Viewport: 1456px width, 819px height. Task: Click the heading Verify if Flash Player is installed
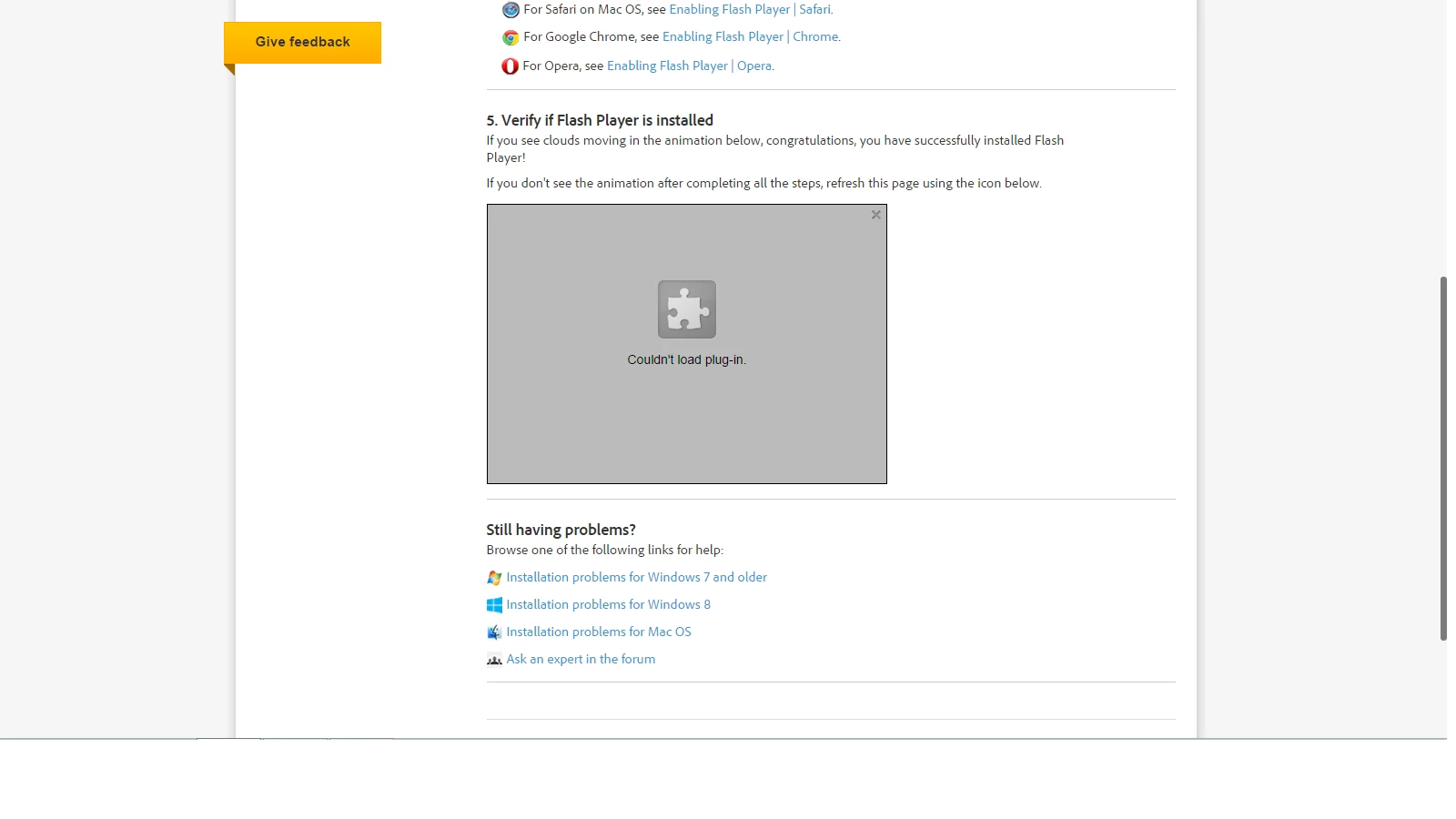[x=600, y=120]
